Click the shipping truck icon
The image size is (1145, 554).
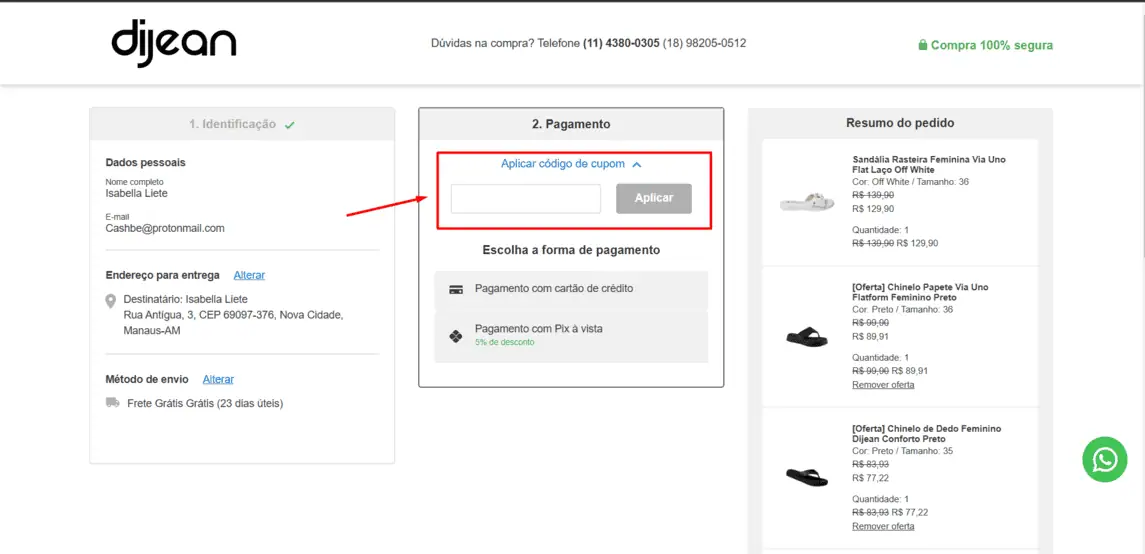(112, 402)
